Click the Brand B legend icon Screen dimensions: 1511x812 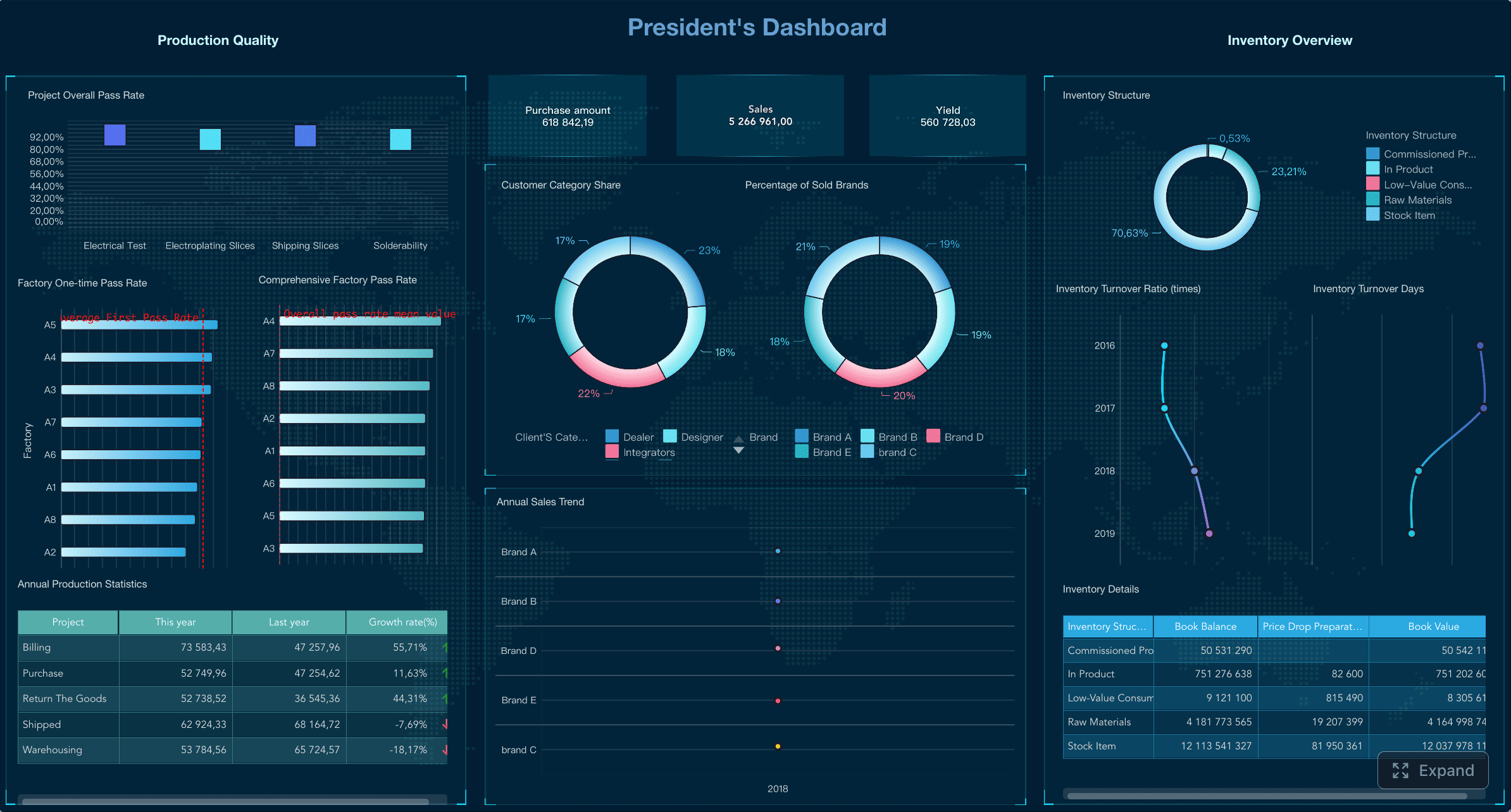(x=867, y=436)
